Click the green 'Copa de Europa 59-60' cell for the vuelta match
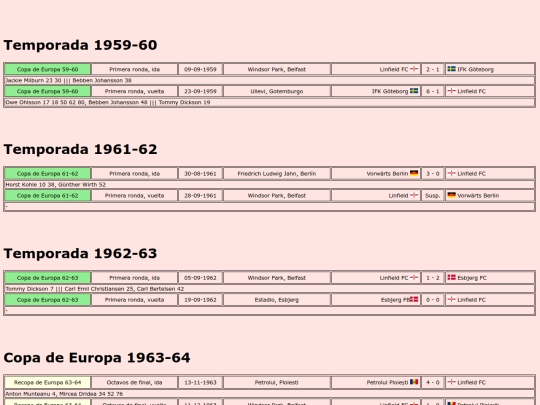 pos(48,91)
